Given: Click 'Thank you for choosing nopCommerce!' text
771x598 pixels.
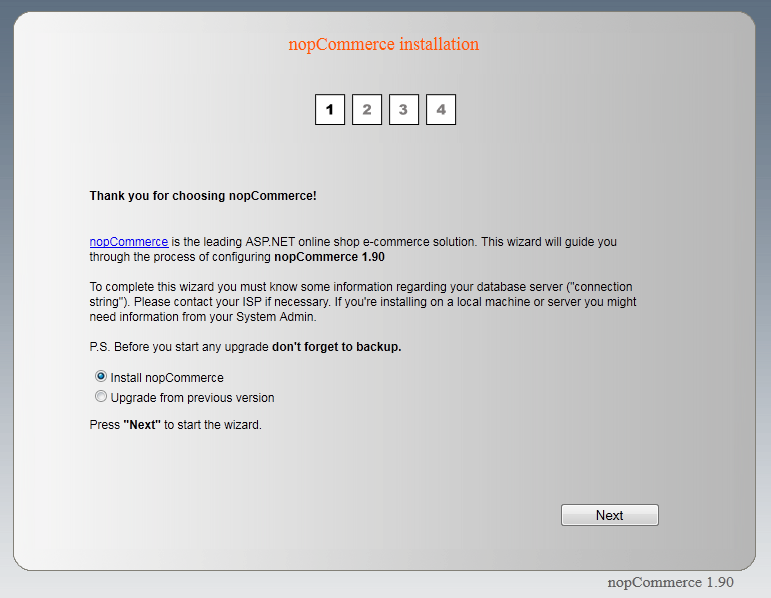Looking at the screenshot, I should tap(203, 196).
